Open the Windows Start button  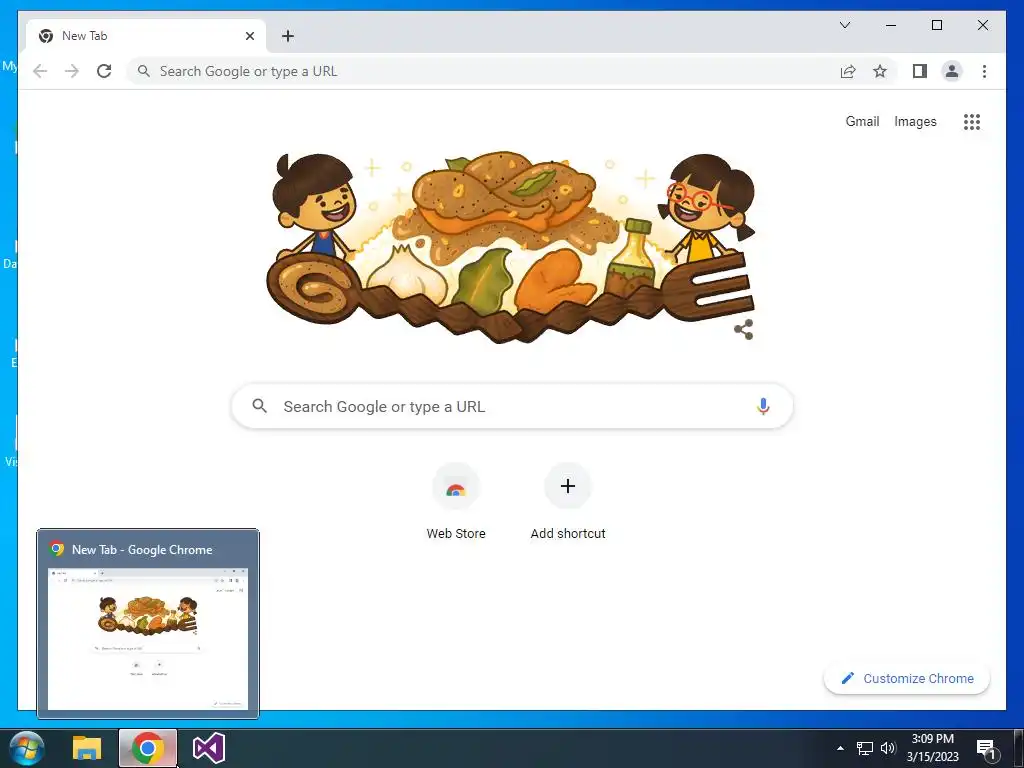pos(27,748)
